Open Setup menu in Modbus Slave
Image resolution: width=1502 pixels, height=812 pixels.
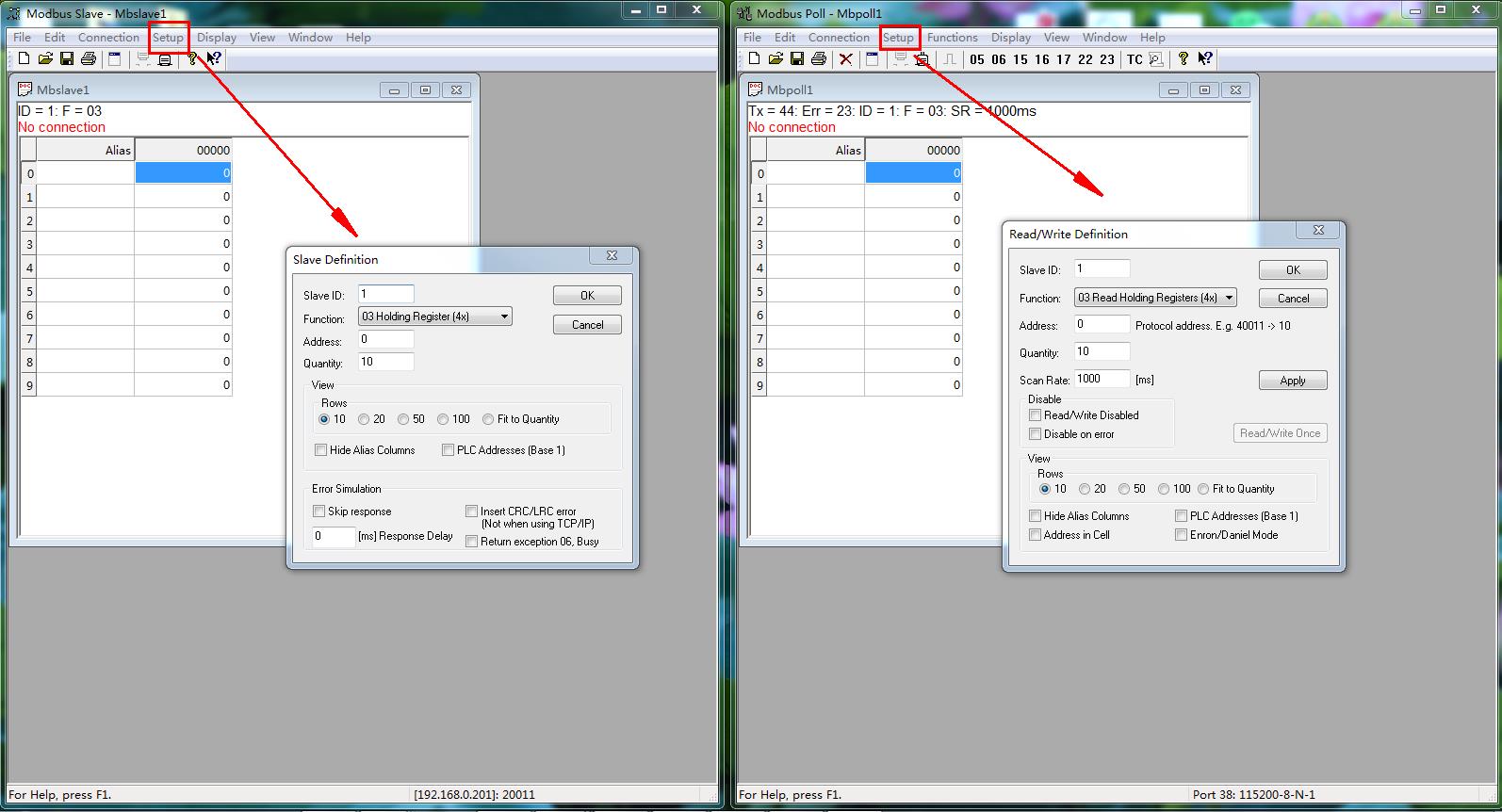tap(169, 38)
